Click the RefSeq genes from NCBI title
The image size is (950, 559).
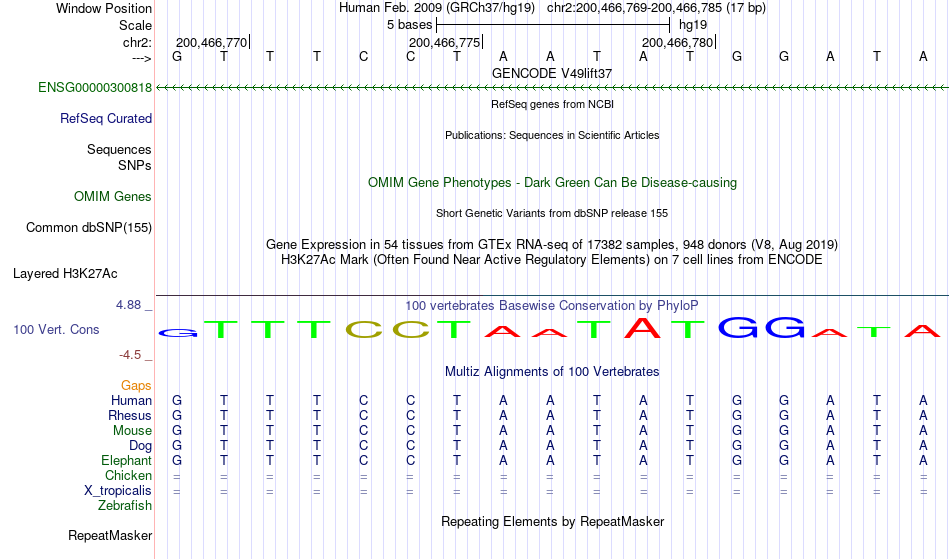click(552, 104)
